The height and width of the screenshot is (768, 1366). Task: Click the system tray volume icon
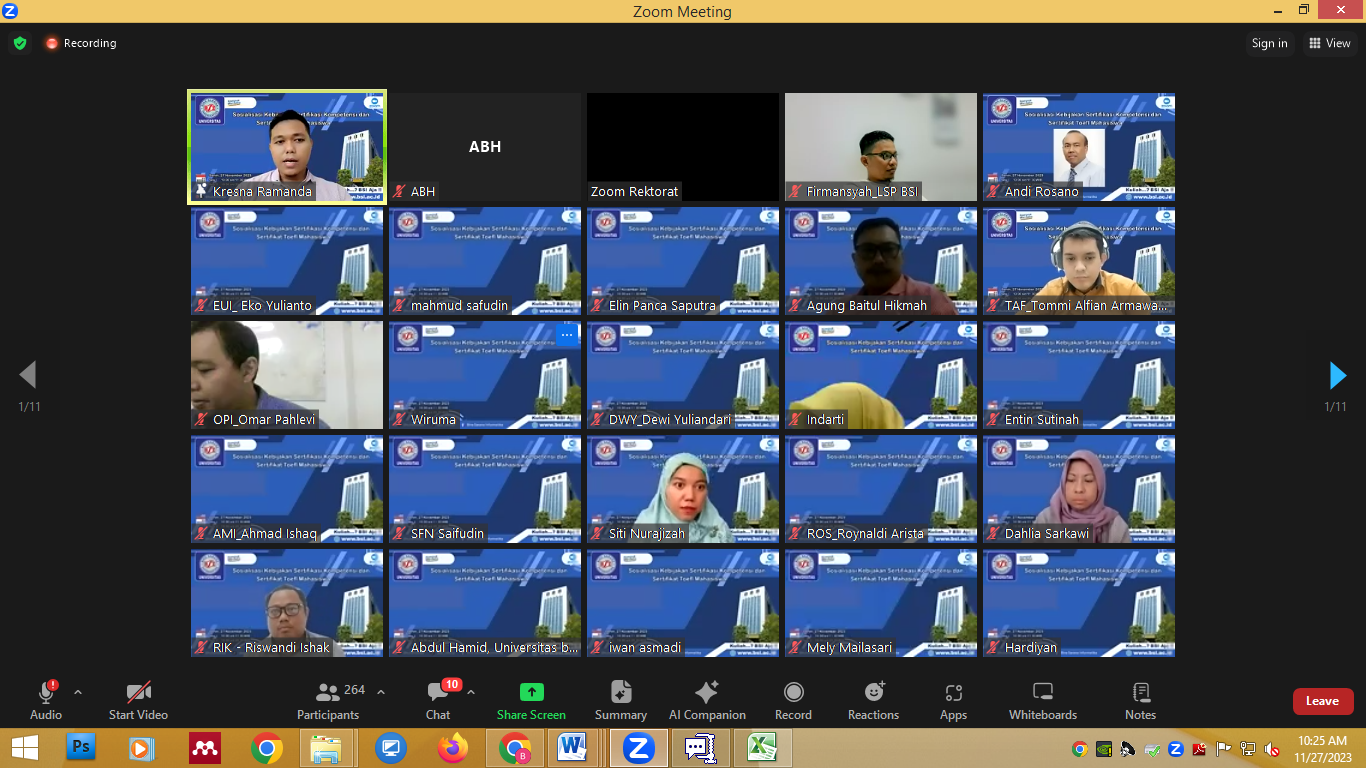tap(1272, 749)
